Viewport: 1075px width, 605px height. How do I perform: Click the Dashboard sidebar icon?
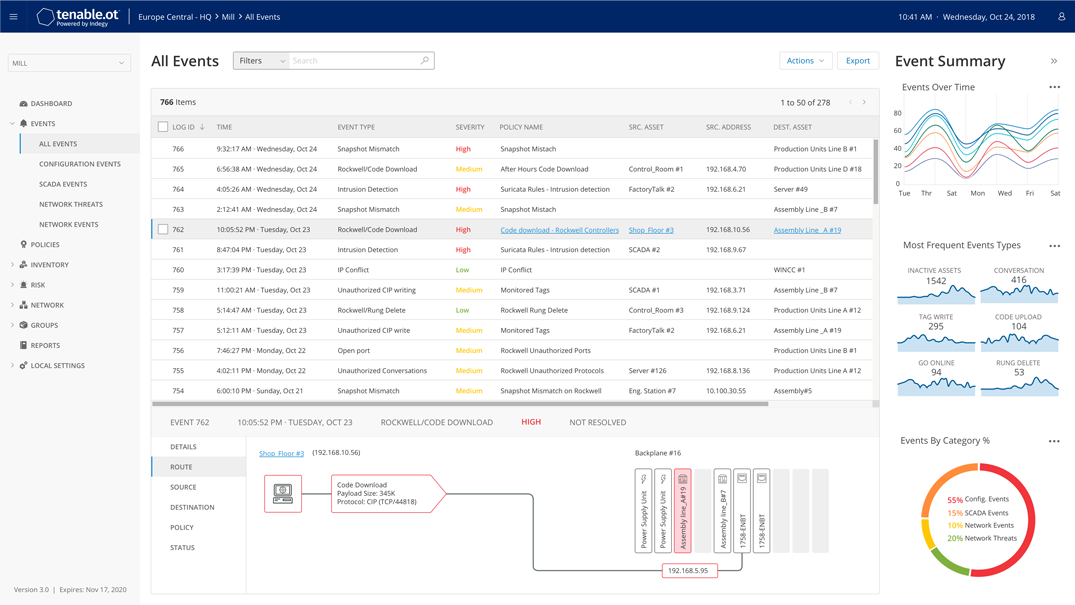(x=23, y=104)
